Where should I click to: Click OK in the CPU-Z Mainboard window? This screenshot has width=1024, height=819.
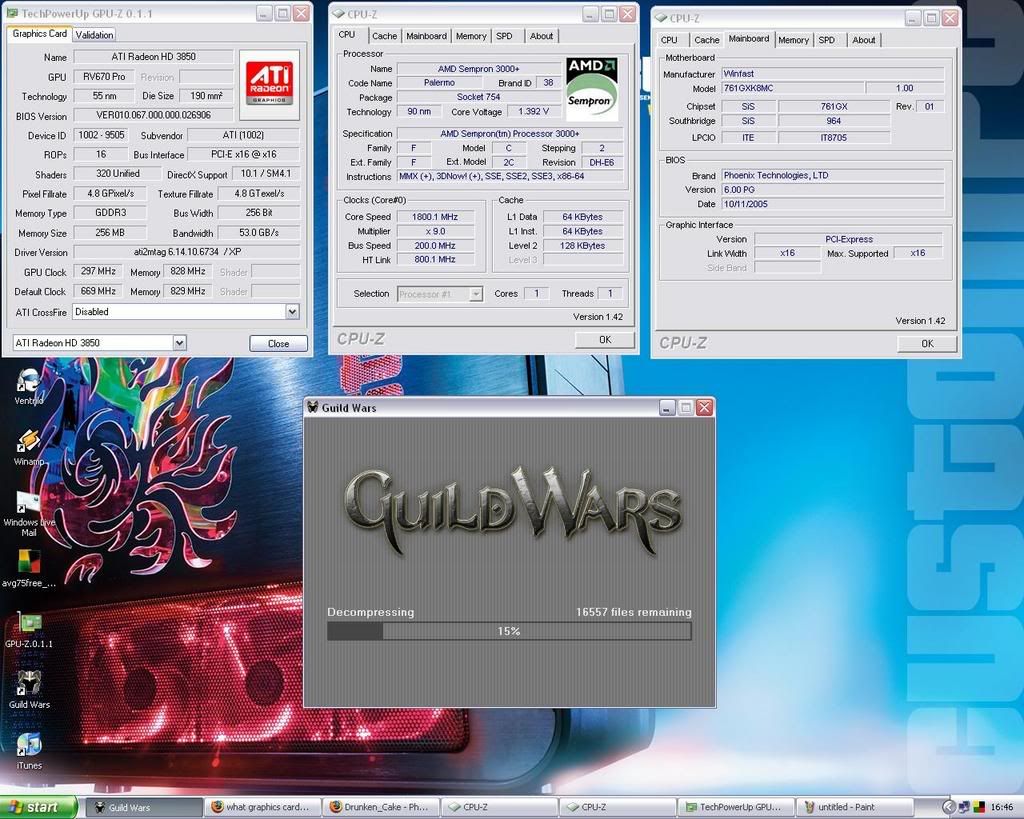coord(927,344)
